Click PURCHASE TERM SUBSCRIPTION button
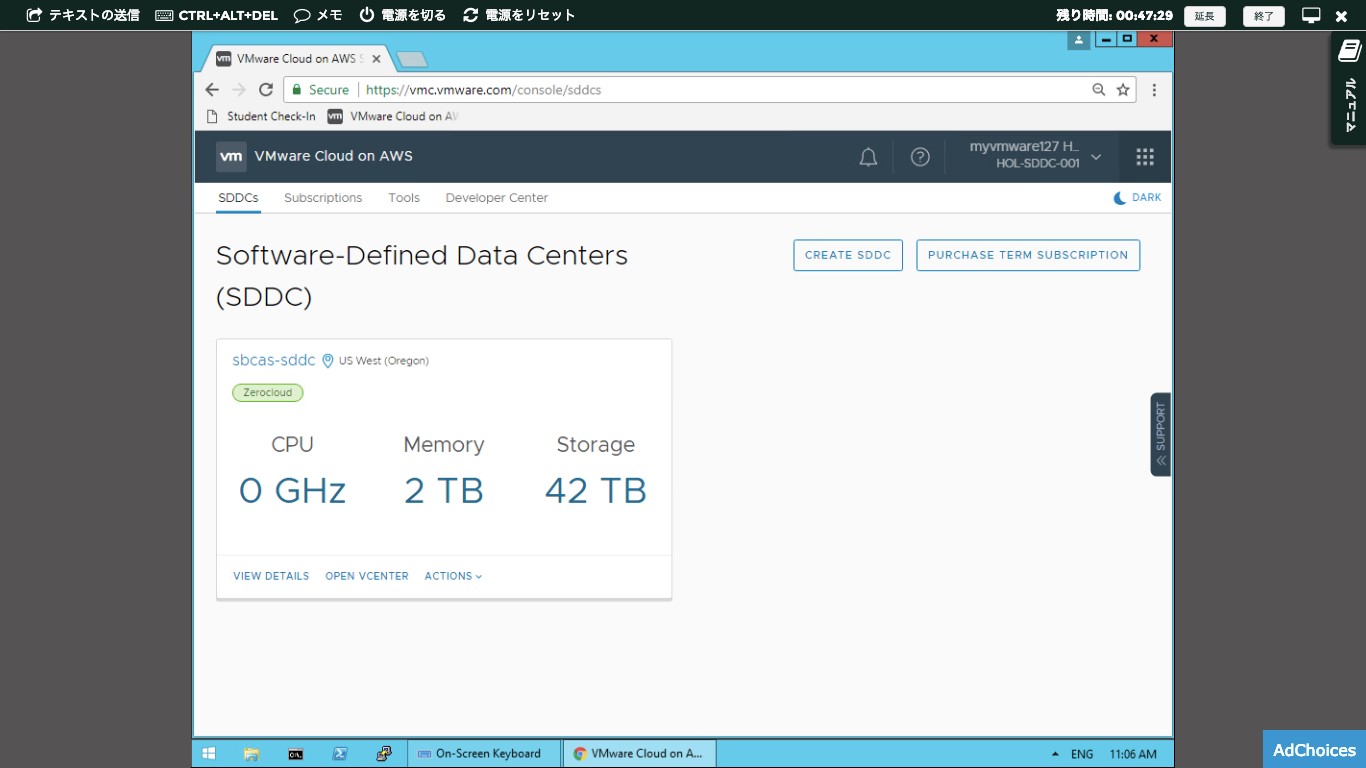Viewport: 1366px width, 768px height. pyautogui.click(x=1028, y=255)
